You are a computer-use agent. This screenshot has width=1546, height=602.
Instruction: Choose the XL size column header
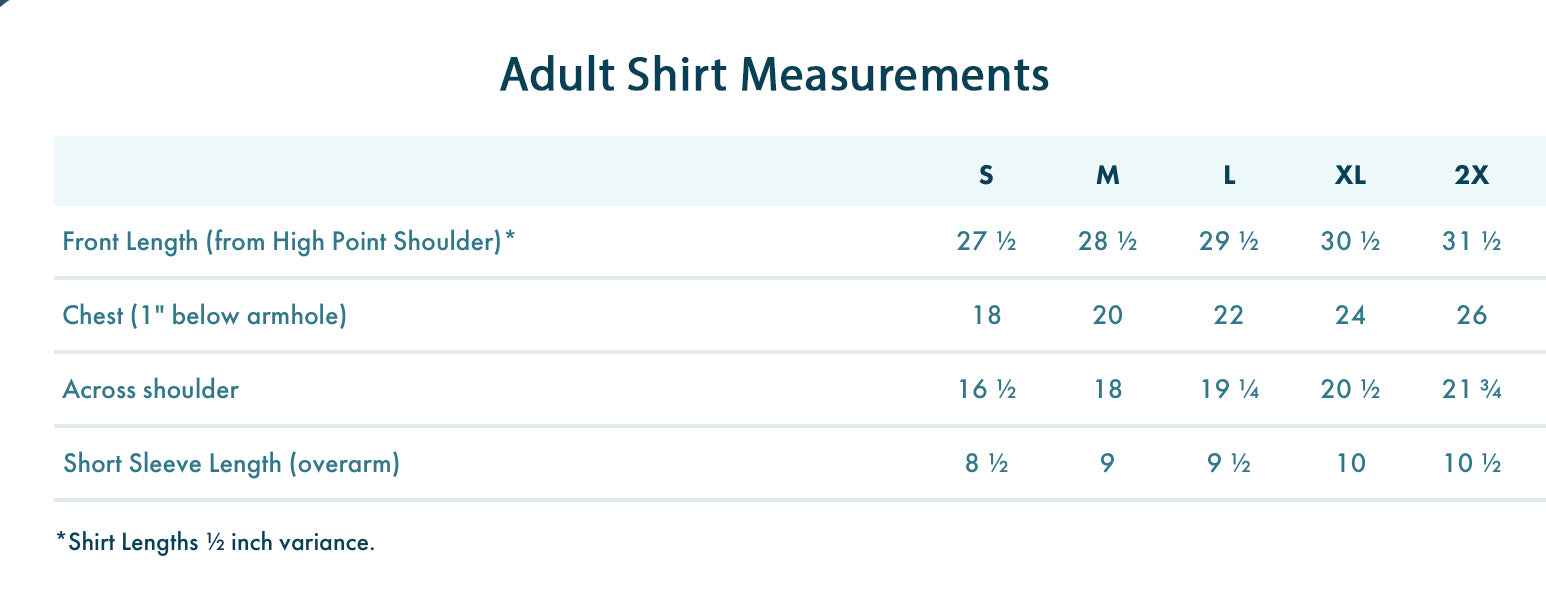(x=1350, y=176)
